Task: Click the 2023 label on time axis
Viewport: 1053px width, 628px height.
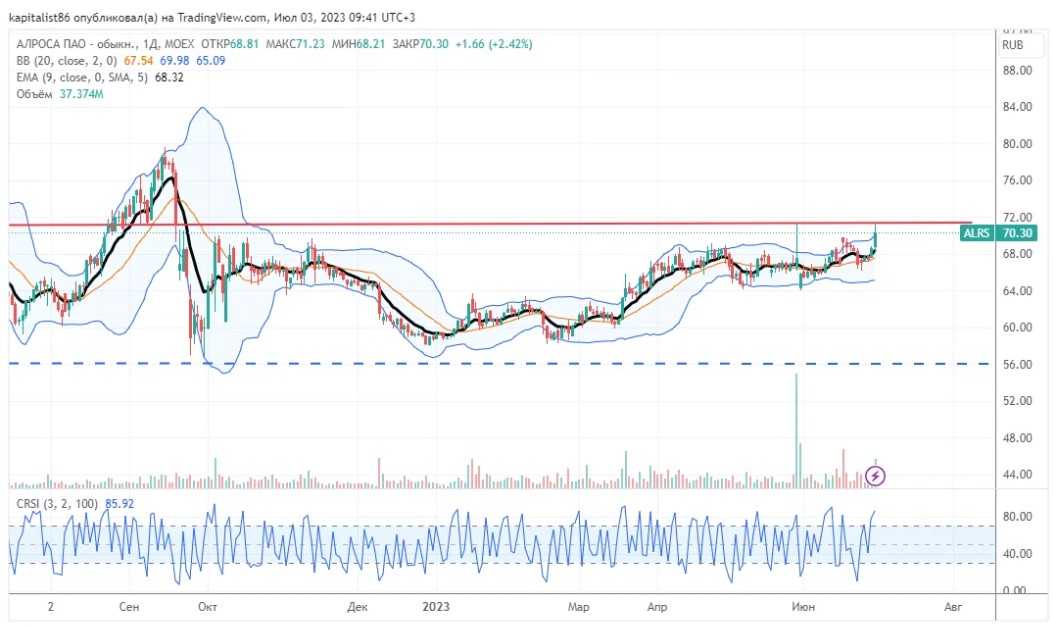Action: point(437,607)
